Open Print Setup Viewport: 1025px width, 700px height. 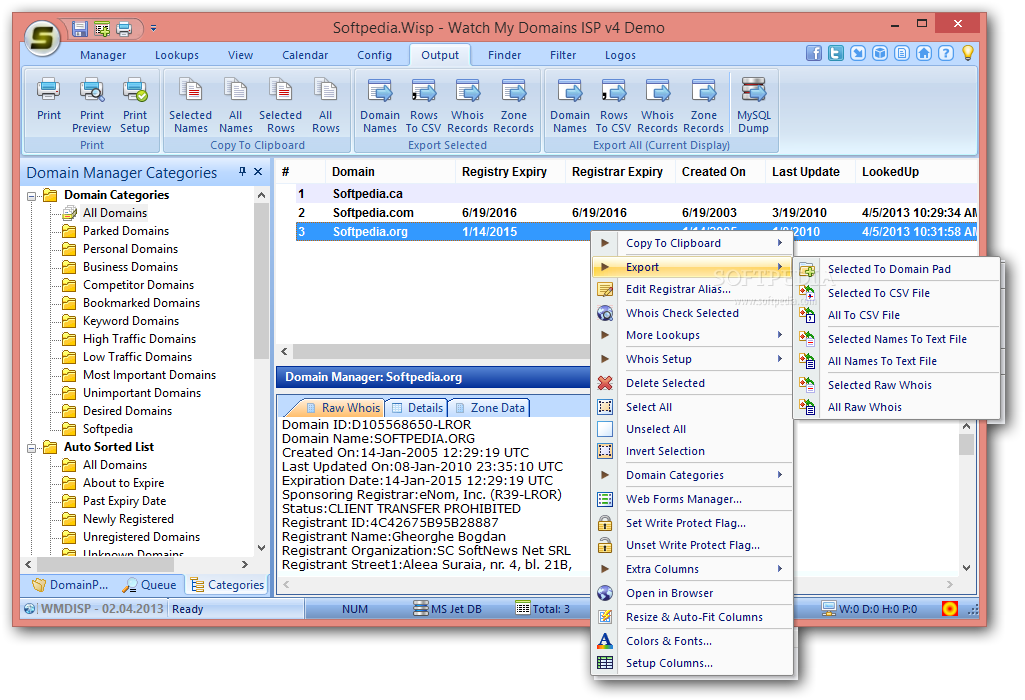point(135,105)
